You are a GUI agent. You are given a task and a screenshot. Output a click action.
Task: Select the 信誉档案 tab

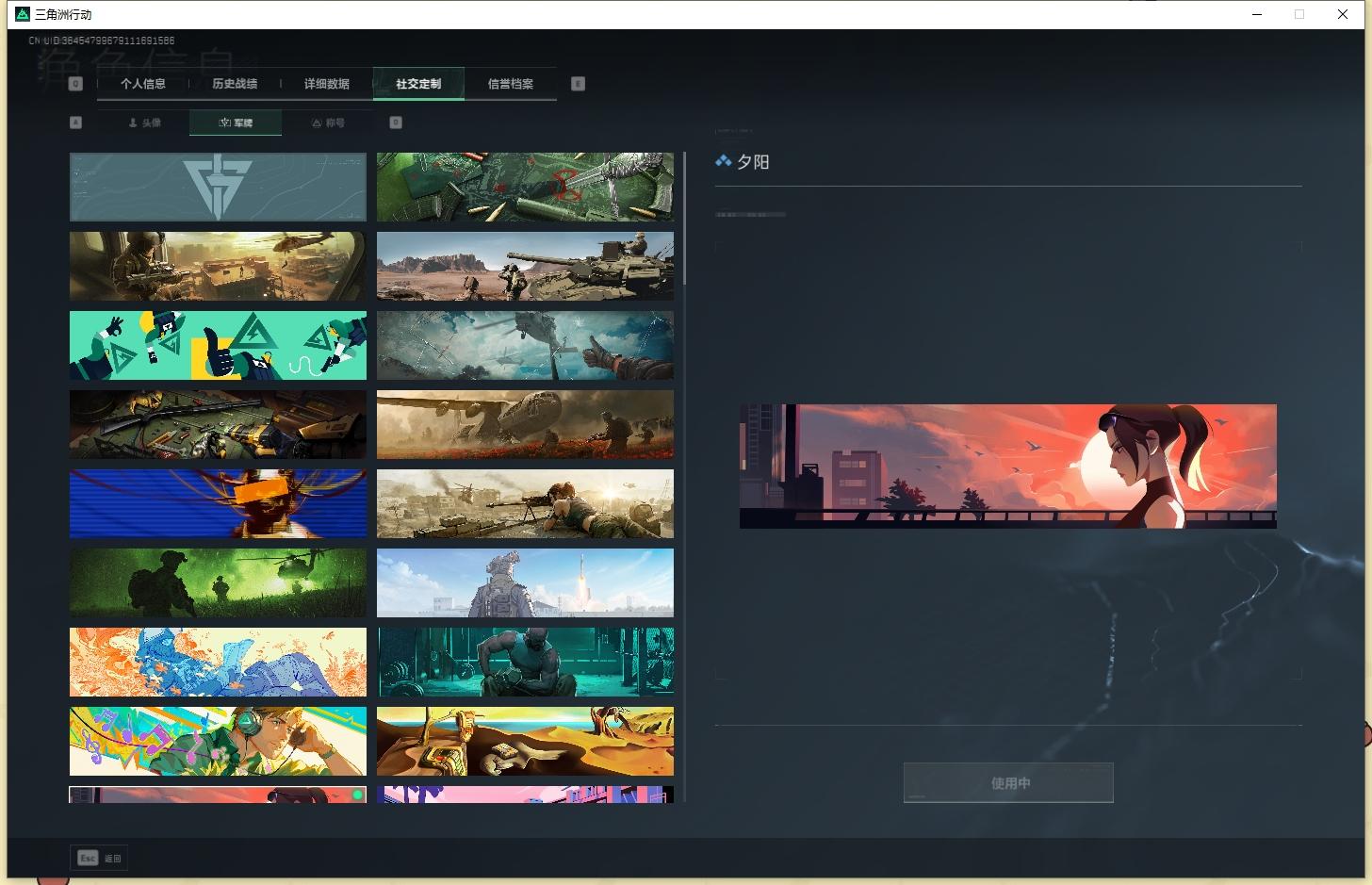pos(510,84)
